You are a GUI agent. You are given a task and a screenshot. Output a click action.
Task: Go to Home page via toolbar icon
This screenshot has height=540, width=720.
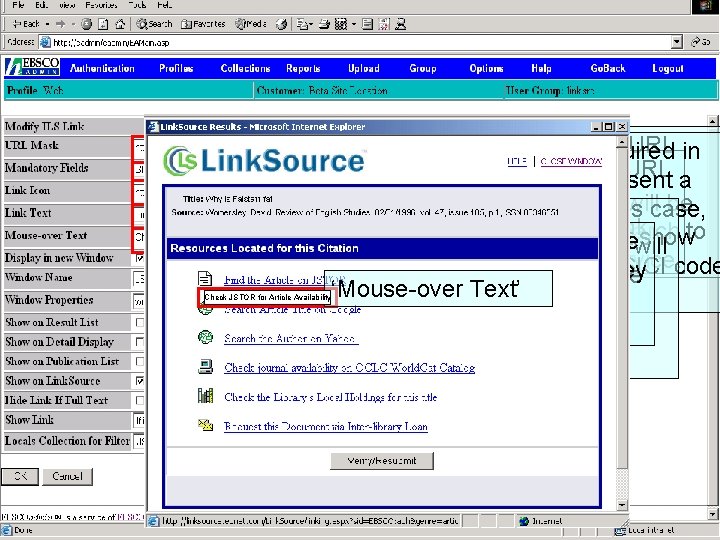120,24
